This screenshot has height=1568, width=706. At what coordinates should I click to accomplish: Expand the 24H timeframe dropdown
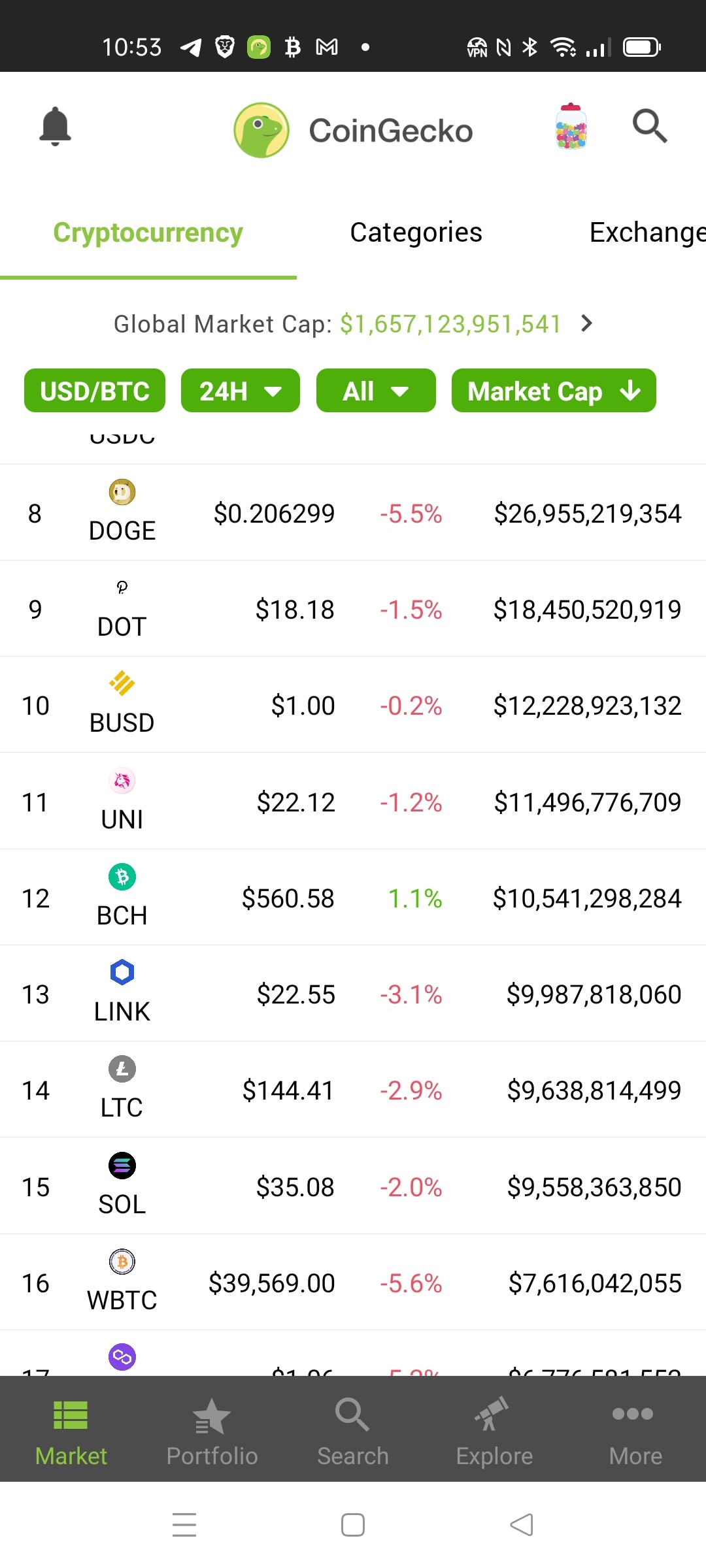tap(241, 391)
